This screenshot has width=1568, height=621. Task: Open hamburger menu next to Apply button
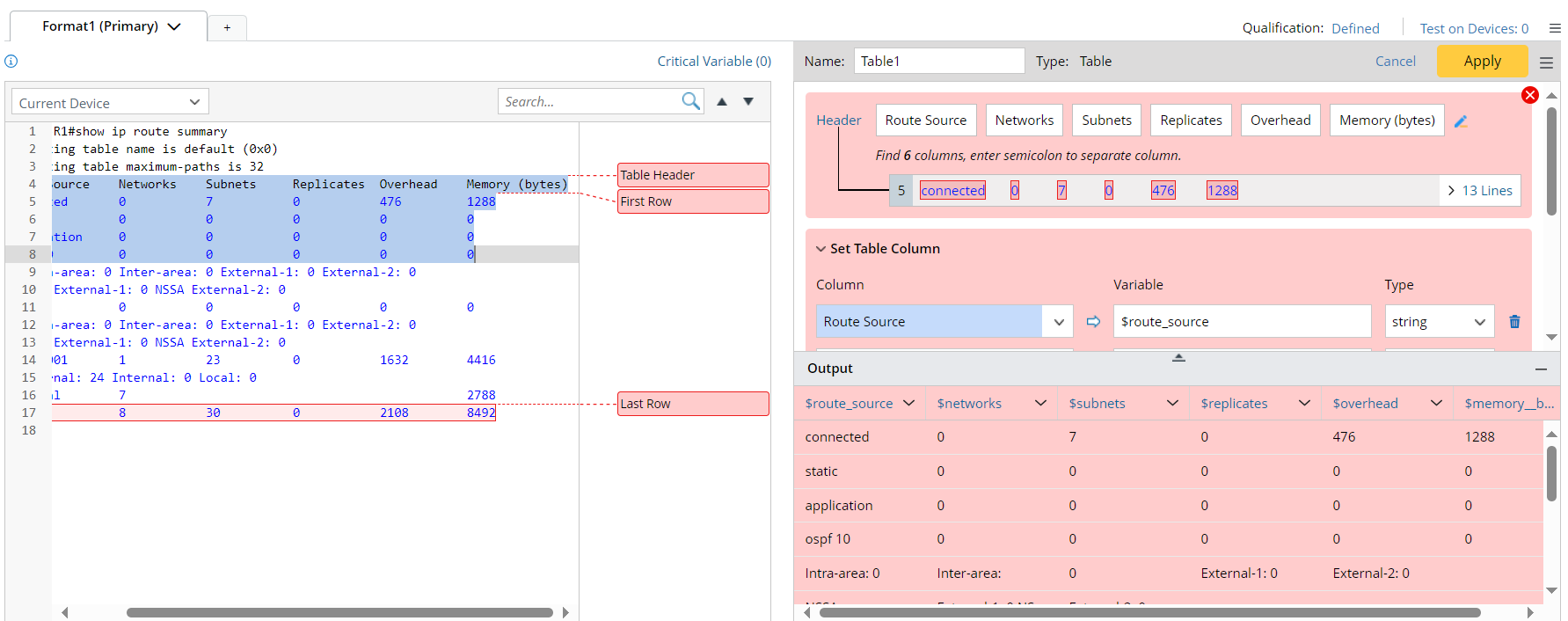(x=1546, y=62)
